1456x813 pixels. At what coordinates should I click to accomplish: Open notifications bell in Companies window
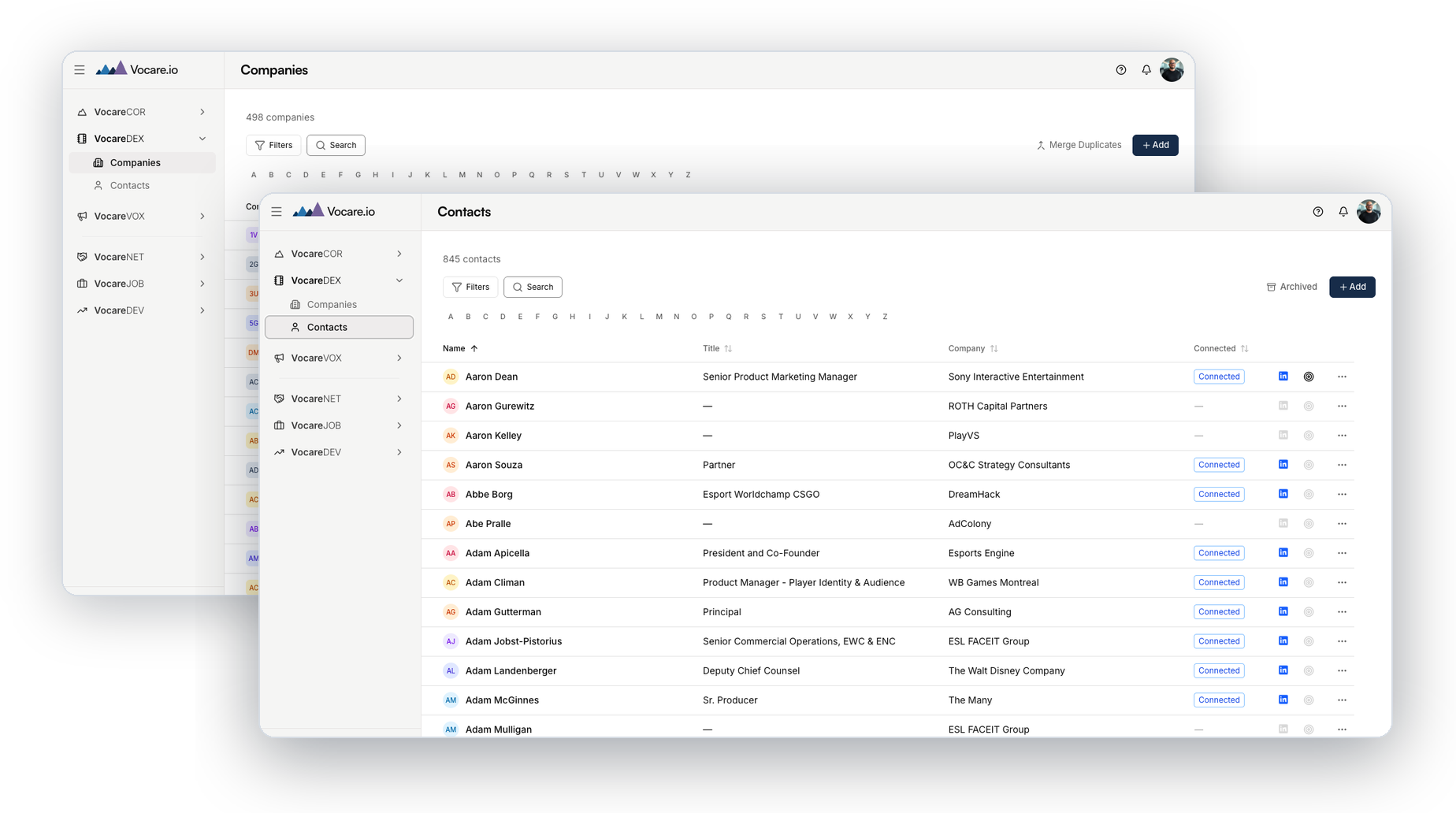pyautogui.click(x=1146, y=70)
